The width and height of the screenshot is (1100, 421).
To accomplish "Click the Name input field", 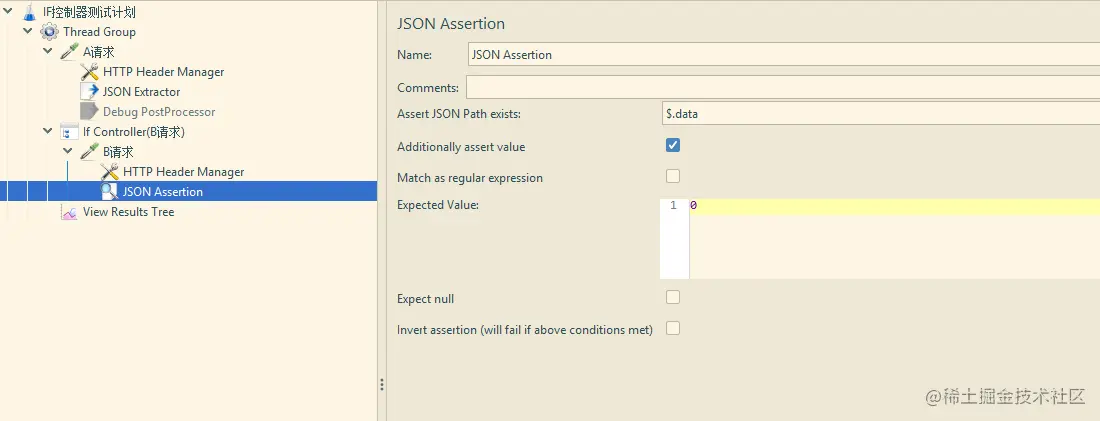I will click(784, 54).
